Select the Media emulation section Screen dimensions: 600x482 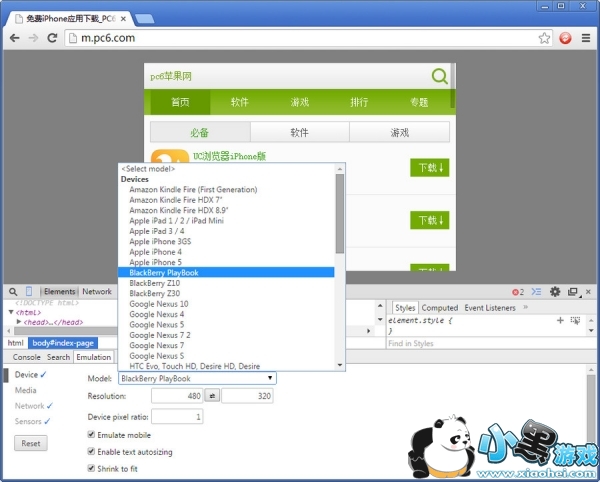click(26, 391)
